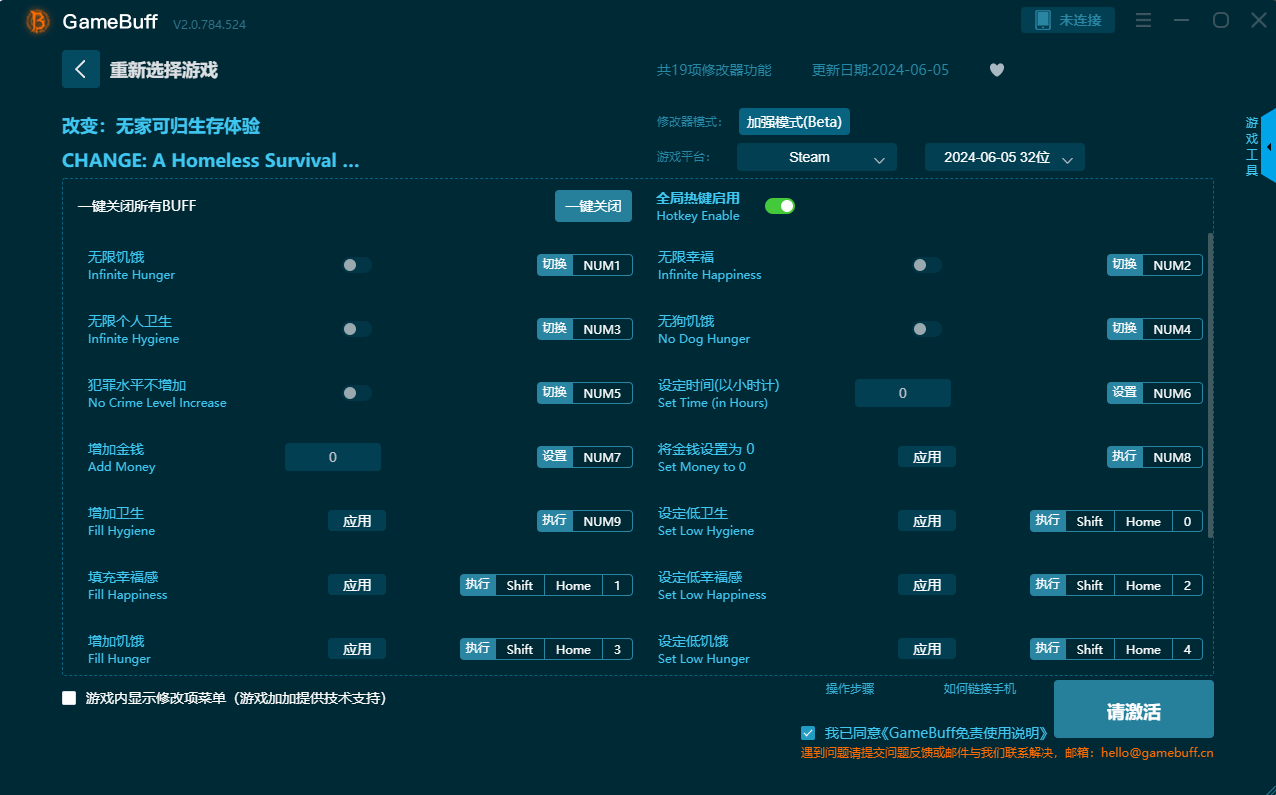This screenshot has height=795, width=1276.
Task: Uncheck the GameBuff disclaimer agreement checkbox
Action: [x=808, y=733]
